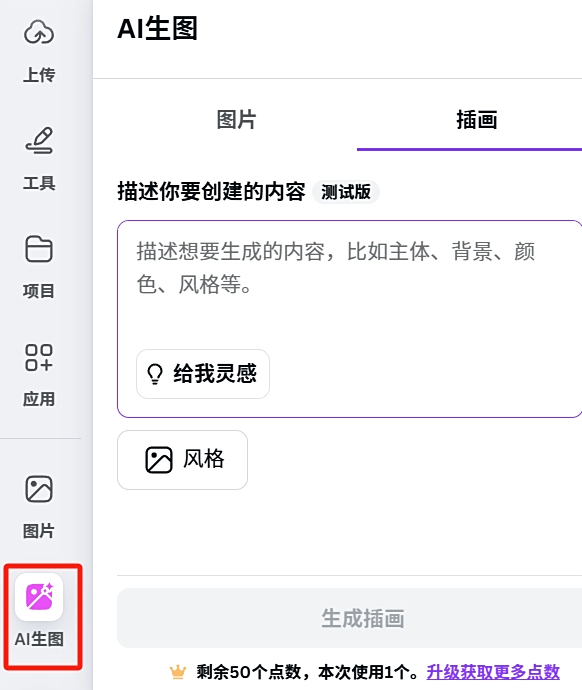Click the 测试版 beta badge
This screenshot has height=690, width=582.
[346, 192]
